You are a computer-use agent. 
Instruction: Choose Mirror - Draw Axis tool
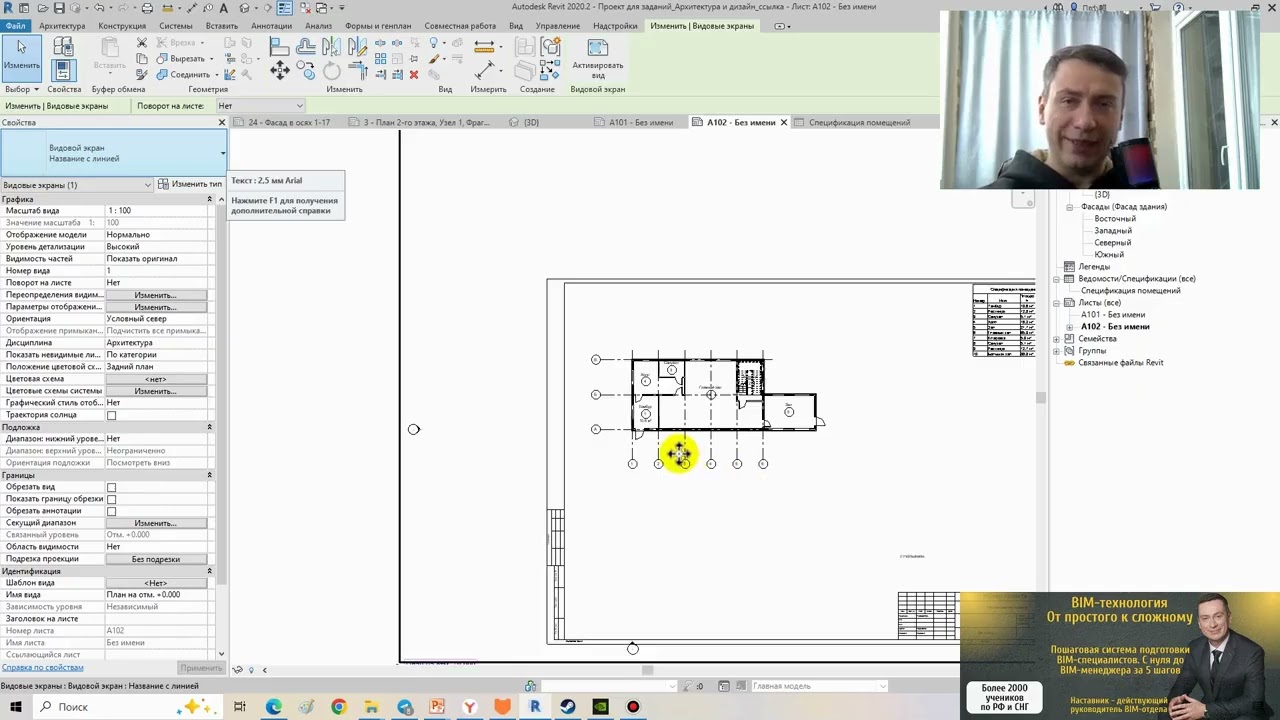pos(358,46)
